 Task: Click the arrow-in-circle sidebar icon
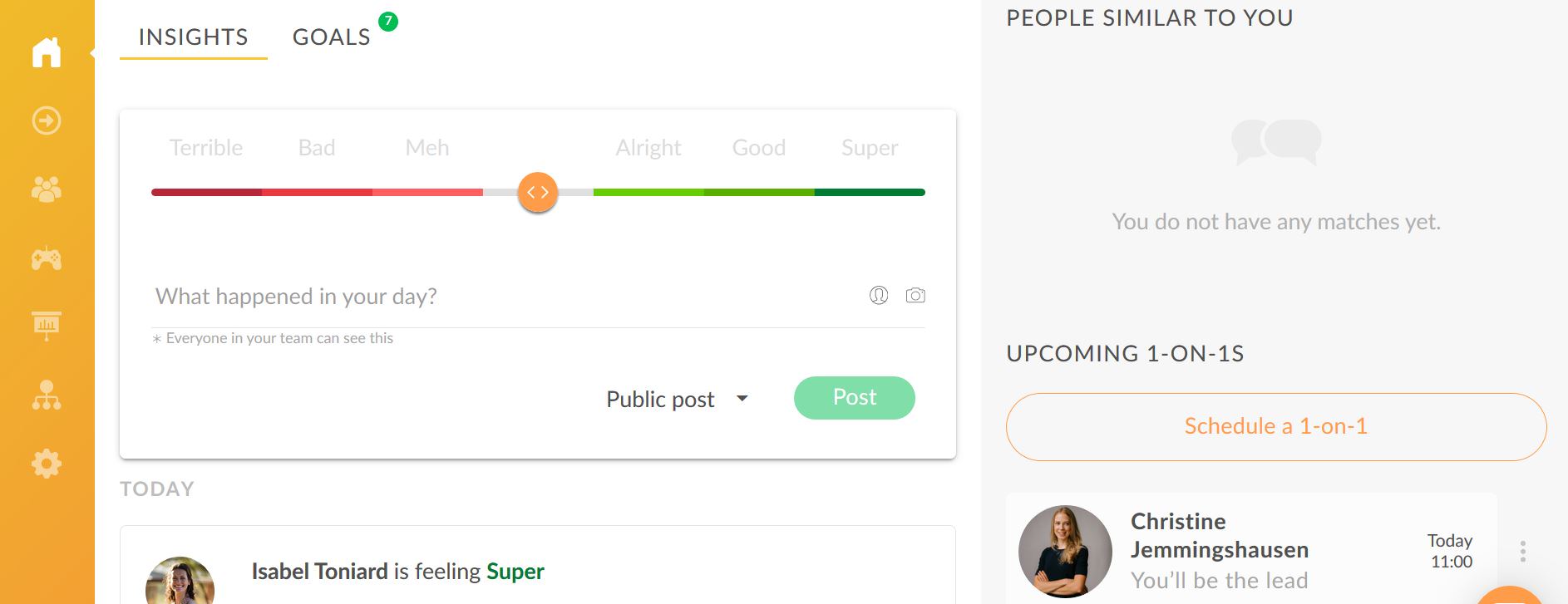pyautogui.click(x=47, y=120)
